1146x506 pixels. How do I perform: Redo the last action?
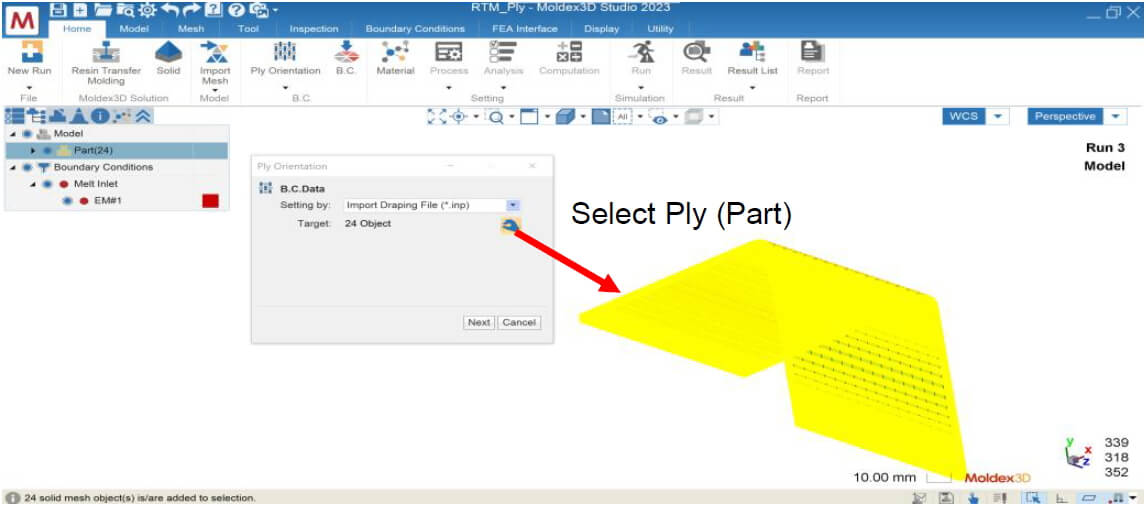click(192, 10)
